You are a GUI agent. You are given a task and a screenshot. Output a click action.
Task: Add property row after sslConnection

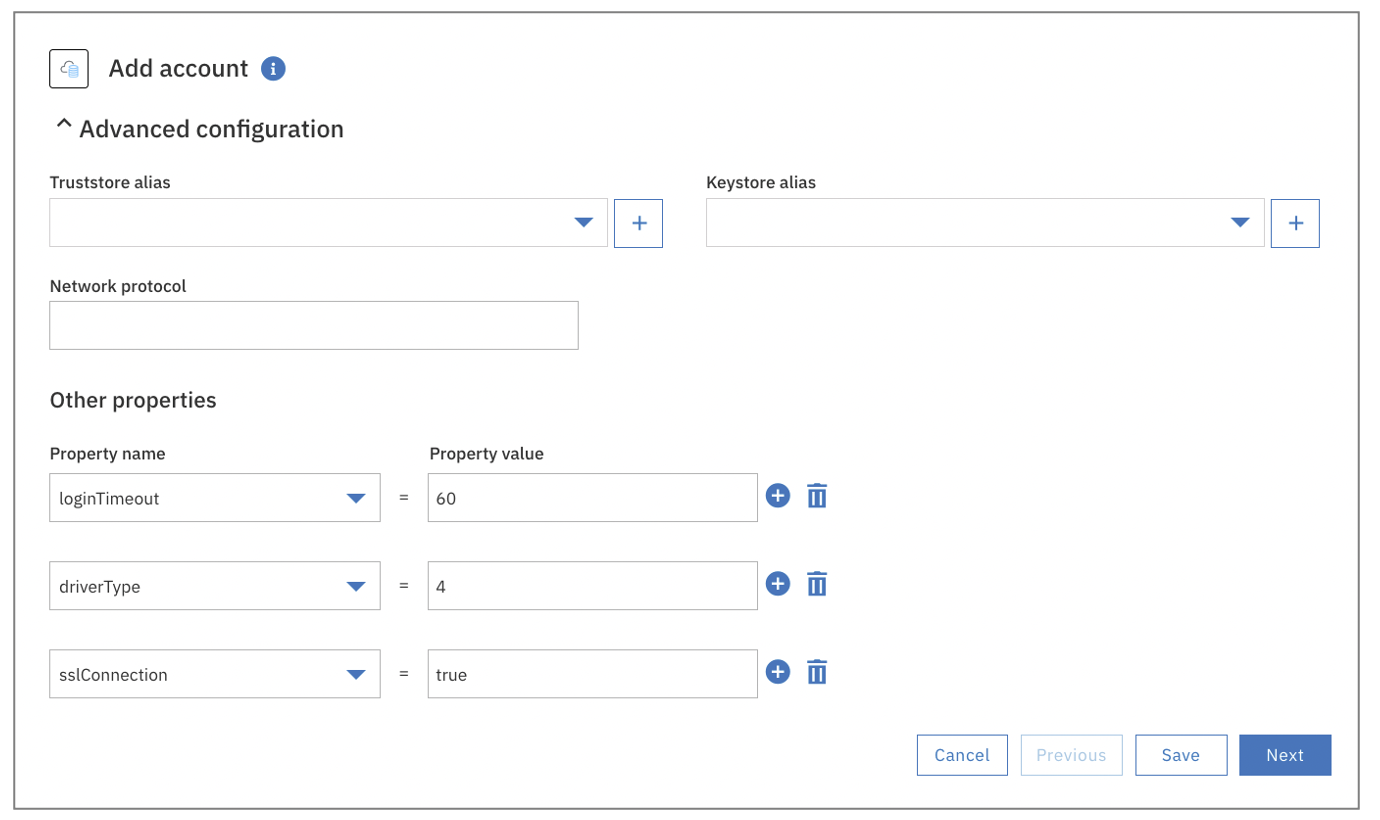(778, 672)
